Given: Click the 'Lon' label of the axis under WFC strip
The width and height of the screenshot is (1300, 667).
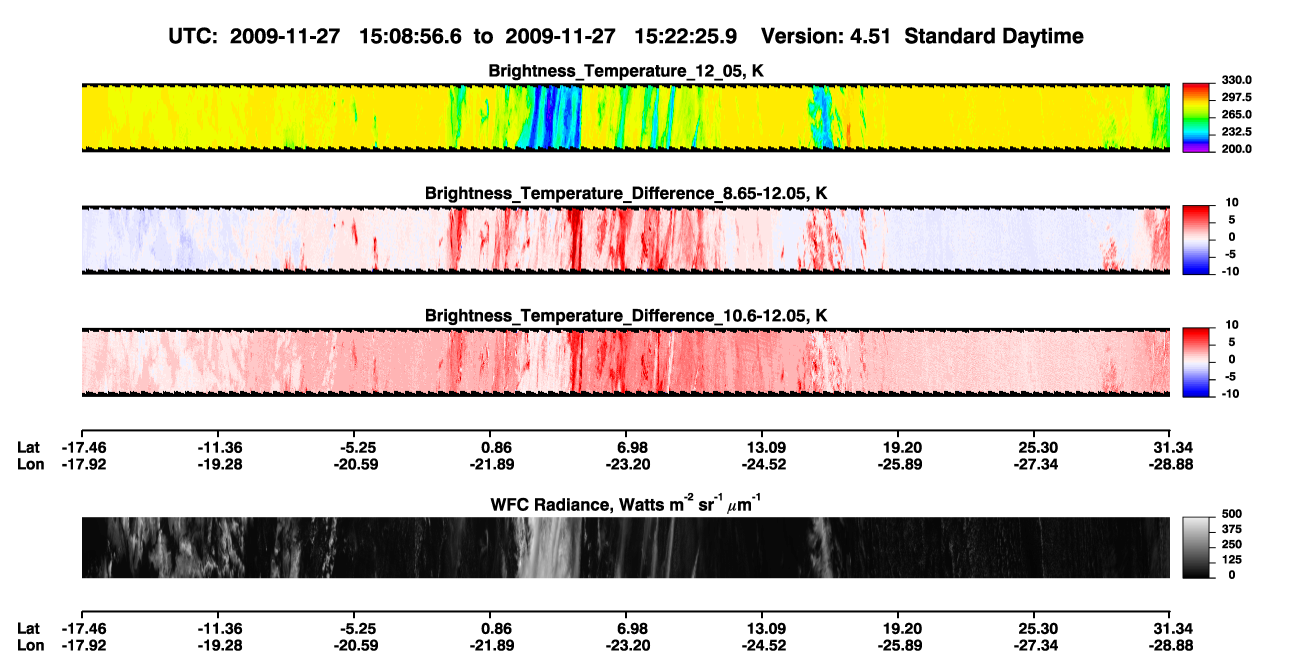Looking at the screenshot, I should point(29,646).
